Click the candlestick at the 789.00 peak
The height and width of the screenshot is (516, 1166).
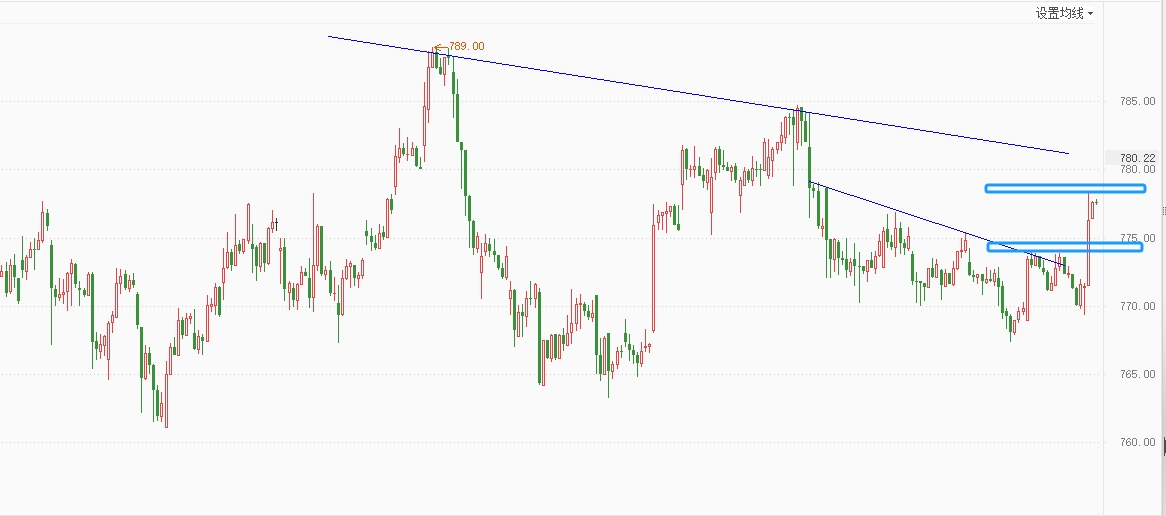coord(435,60)
